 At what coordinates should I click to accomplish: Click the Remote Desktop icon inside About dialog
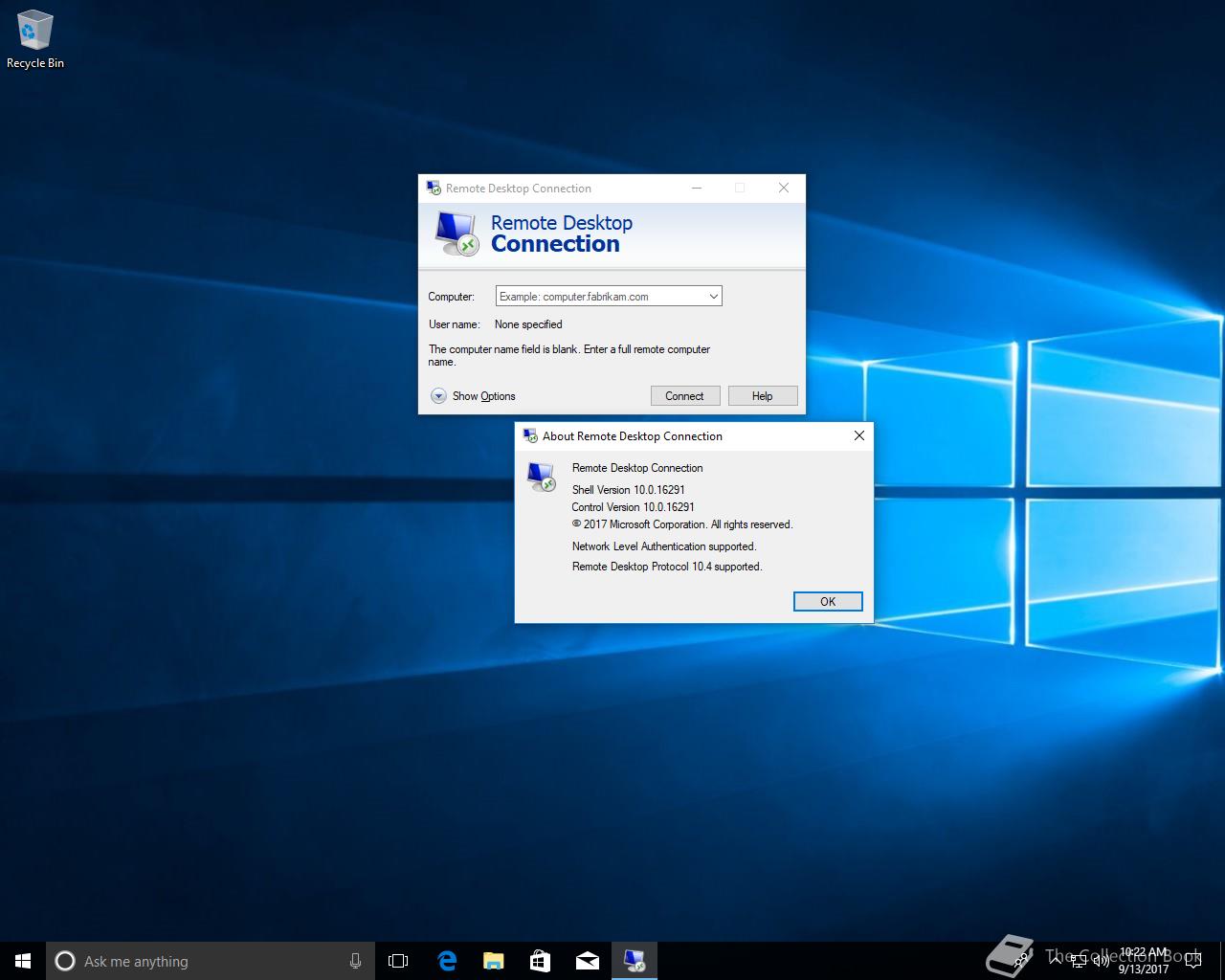[x=541, y=477]
